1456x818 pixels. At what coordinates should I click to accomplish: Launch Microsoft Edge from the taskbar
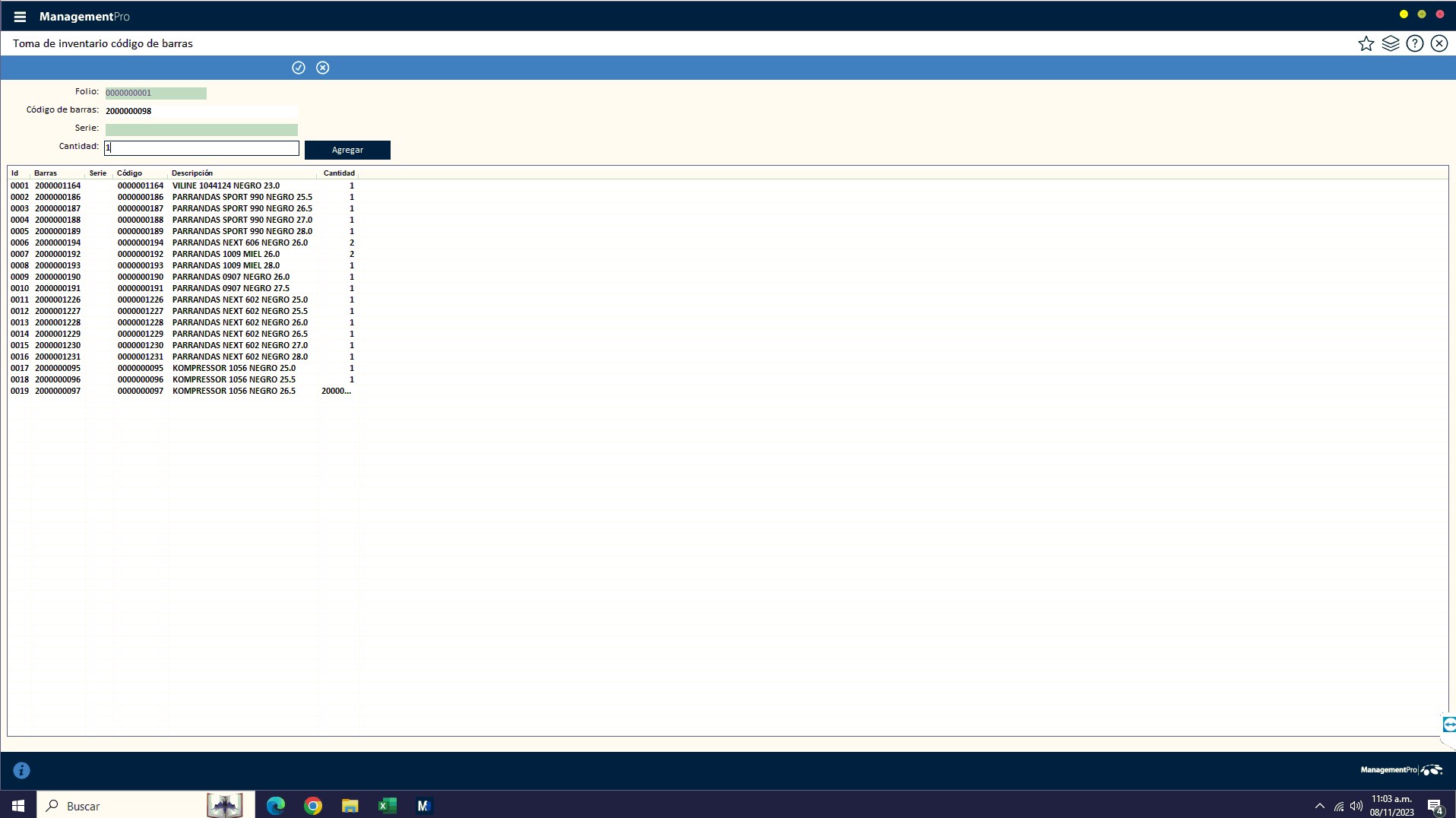click(x=275, y=805)
